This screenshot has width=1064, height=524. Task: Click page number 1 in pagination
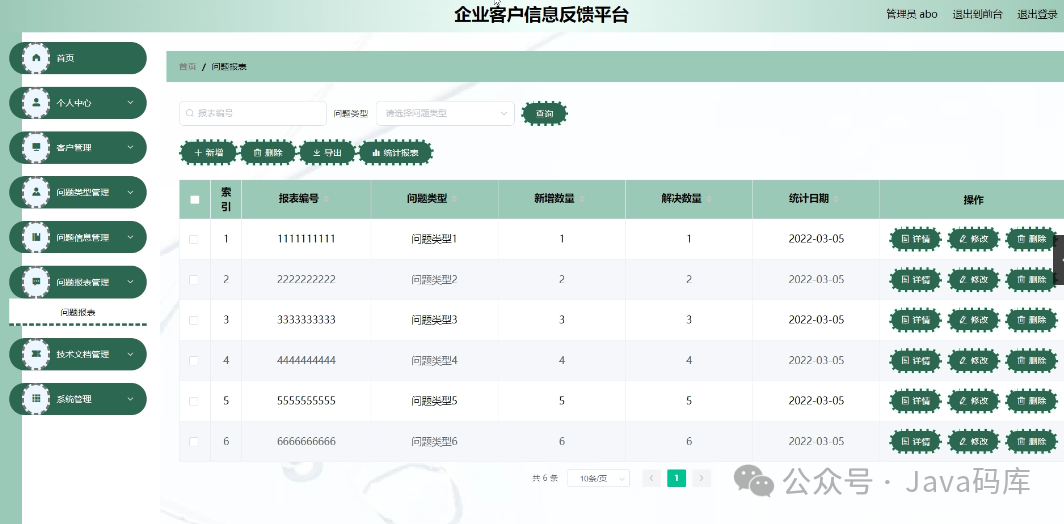(x=677, y=479)
